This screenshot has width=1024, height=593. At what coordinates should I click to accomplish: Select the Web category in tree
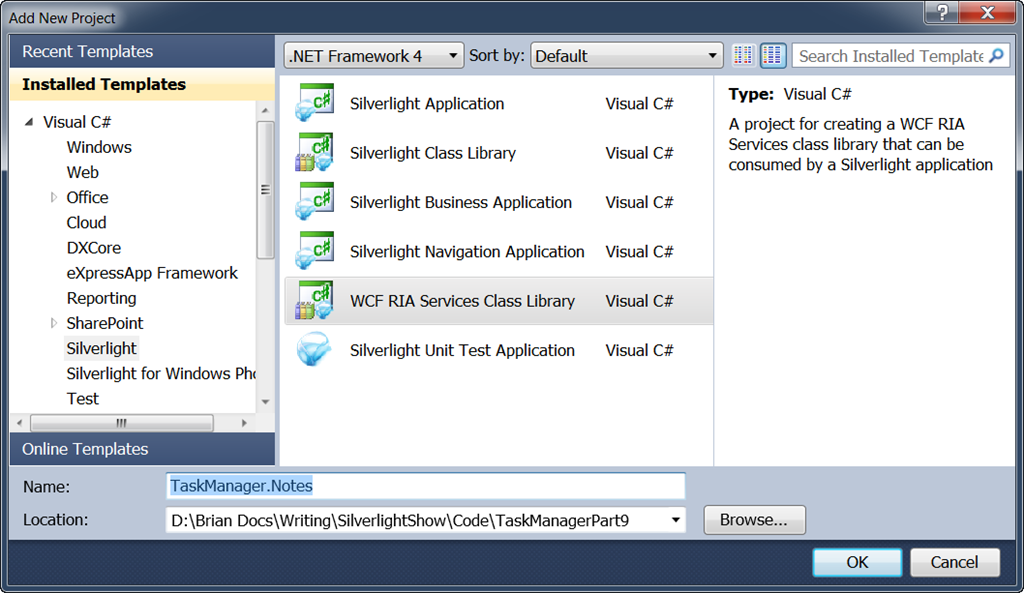(82, 172)
